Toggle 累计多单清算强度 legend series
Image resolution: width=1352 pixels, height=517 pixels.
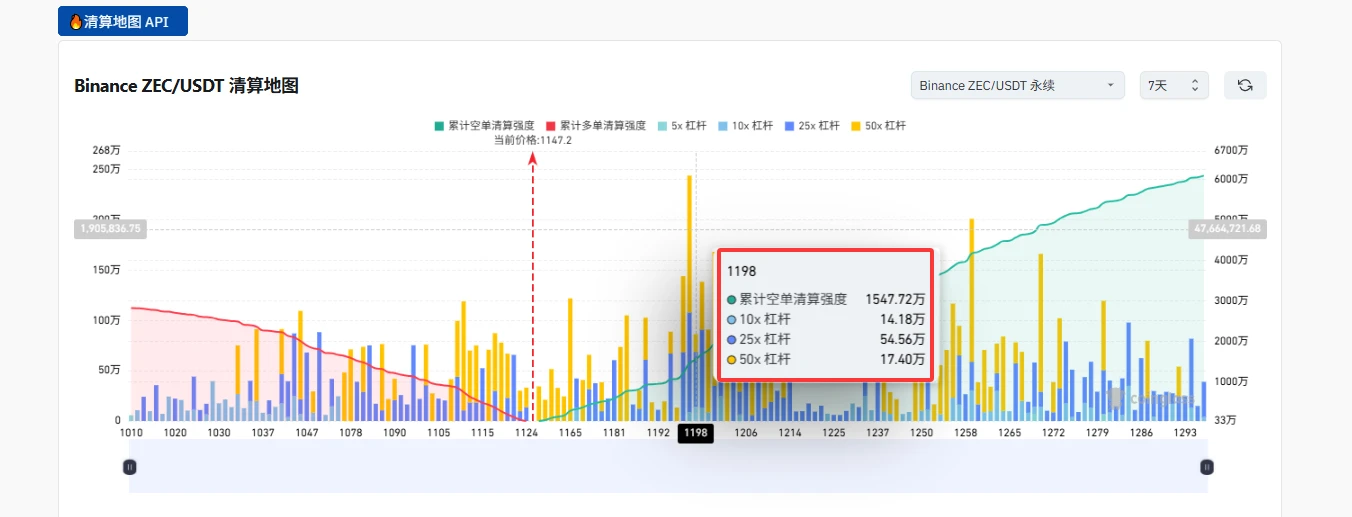594,126
